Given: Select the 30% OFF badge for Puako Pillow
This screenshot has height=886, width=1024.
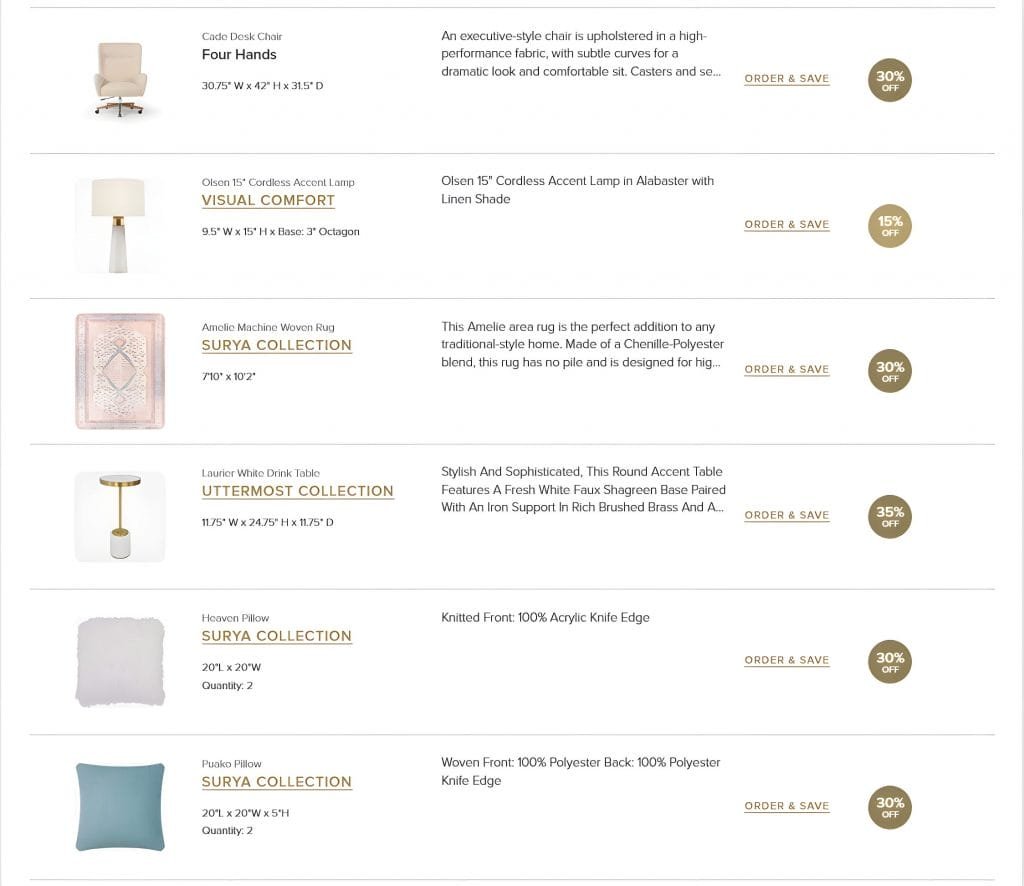Looking at the screenshot, I should [889, 806].
